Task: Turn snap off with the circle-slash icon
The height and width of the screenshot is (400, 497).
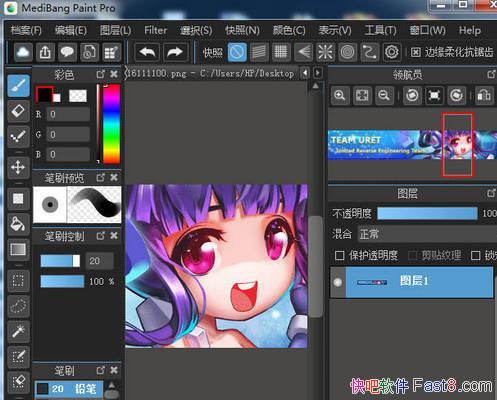Action: 237,52
